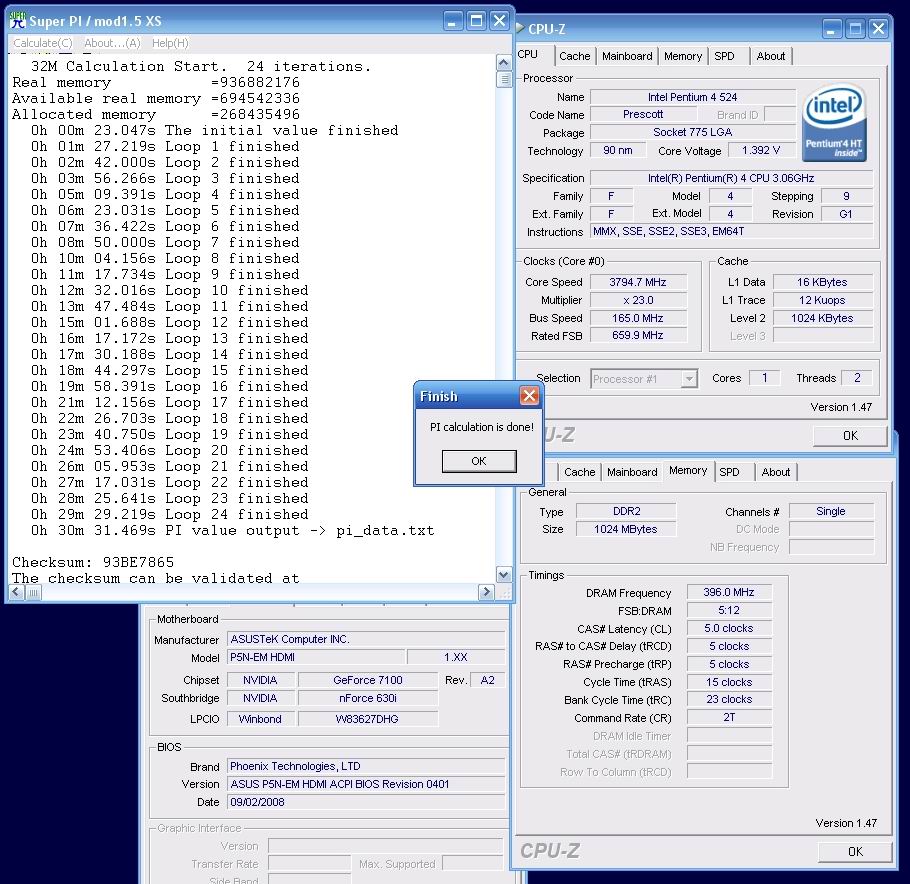This screenshot has width=910, height=884.
Task: Click the Intel Pentium 4 HT logo
Action: coord(834,123)
